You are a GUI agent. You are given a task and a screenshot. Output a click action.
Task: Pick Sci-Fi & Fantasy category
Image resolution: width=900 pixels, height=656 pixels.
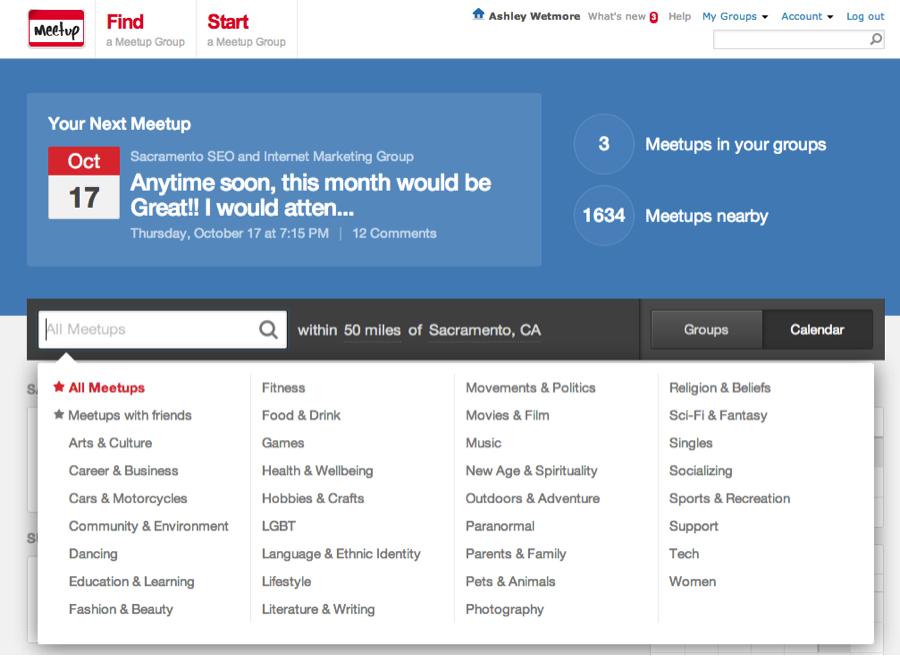click(x=718, y=415)
